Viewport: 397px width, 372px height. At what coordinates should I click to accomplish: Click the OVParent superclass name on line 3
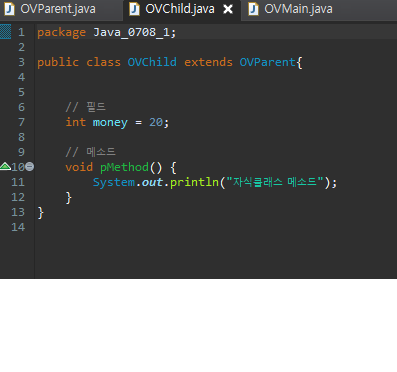tap(267, 62)
